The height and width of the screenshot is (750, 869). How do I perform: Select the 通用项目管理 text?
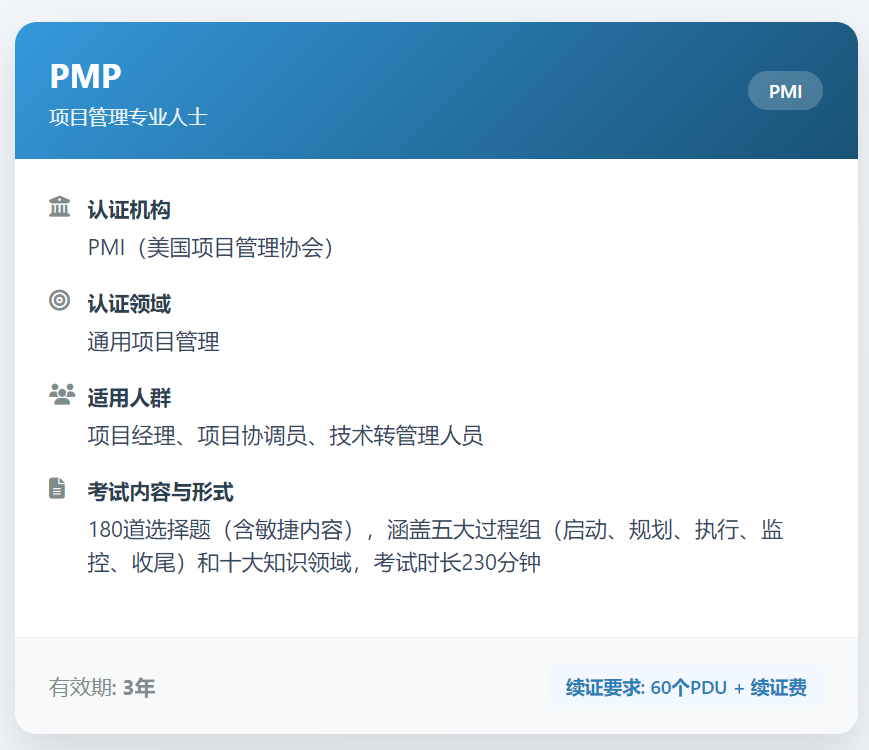click(x=153, y=342)
